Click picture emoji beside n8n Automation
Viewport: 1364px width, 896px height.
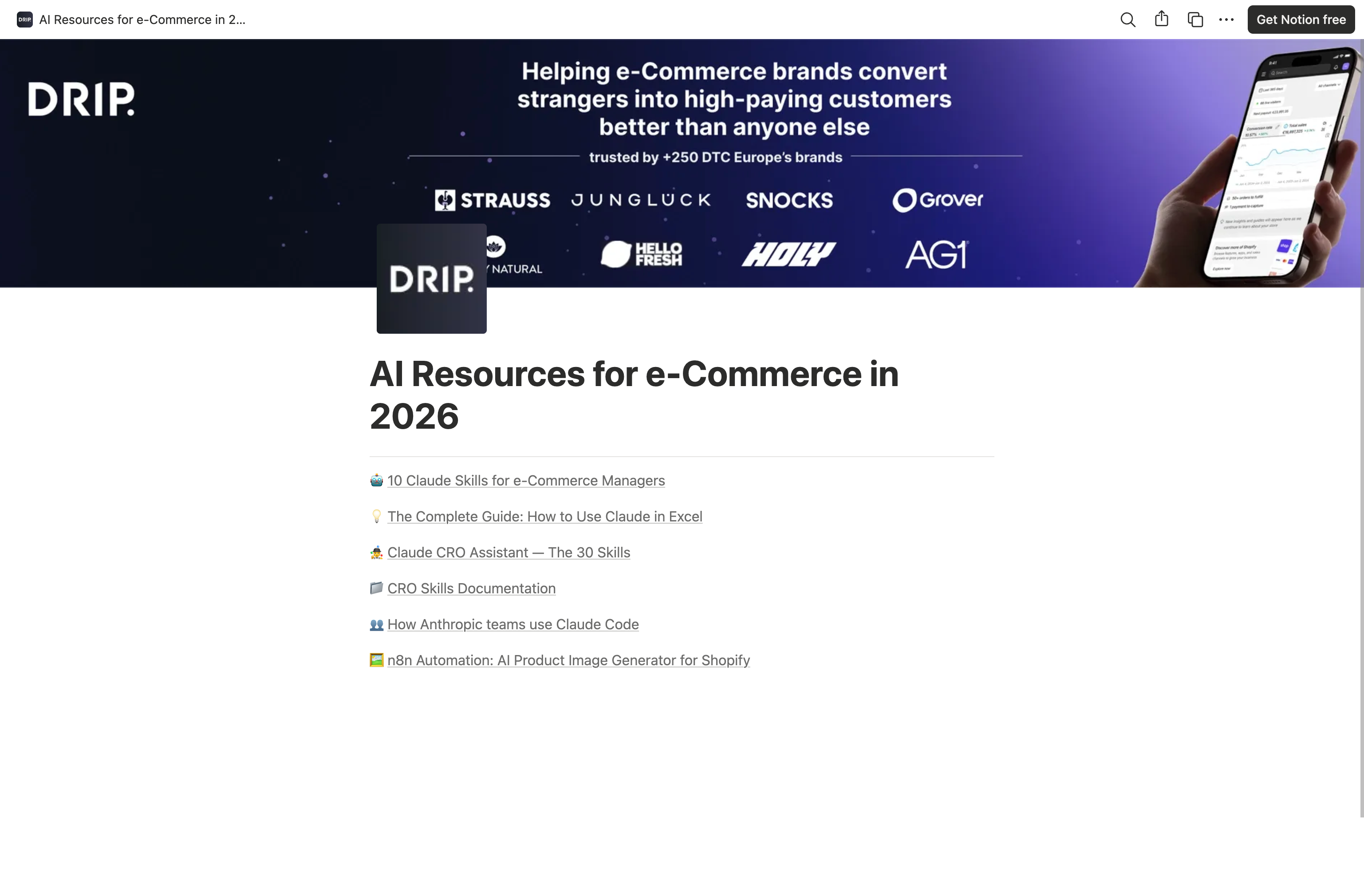pyautogui.click(x=377, y=660)
